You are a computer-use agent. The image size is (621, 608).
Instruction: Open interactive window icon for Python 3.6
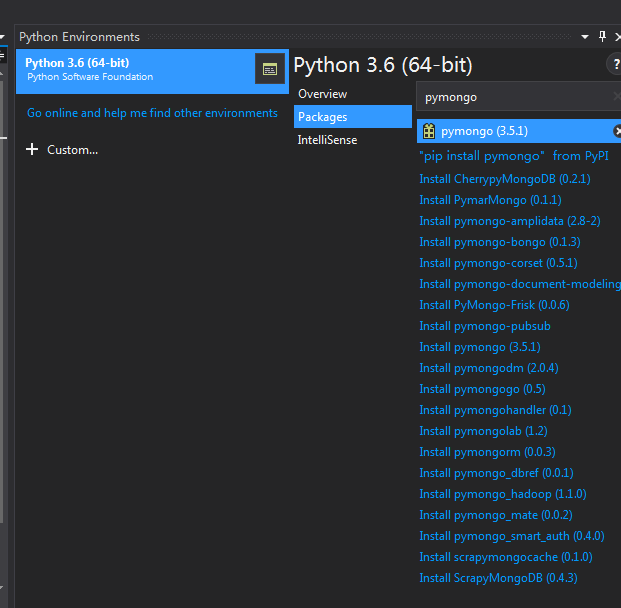tap(269, 69)
